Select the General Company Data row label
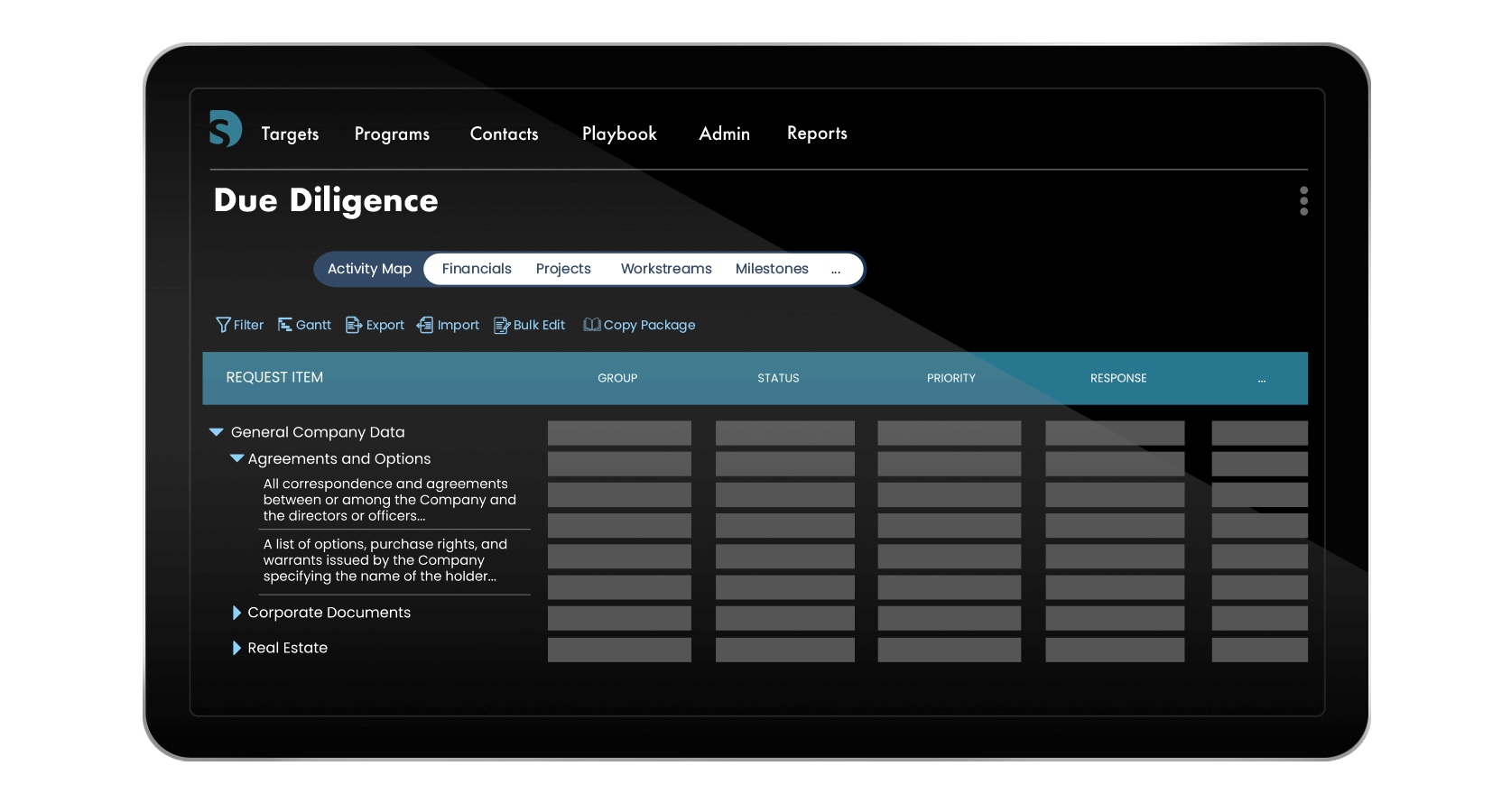The image size is (1511, 812). coord(318,432)
